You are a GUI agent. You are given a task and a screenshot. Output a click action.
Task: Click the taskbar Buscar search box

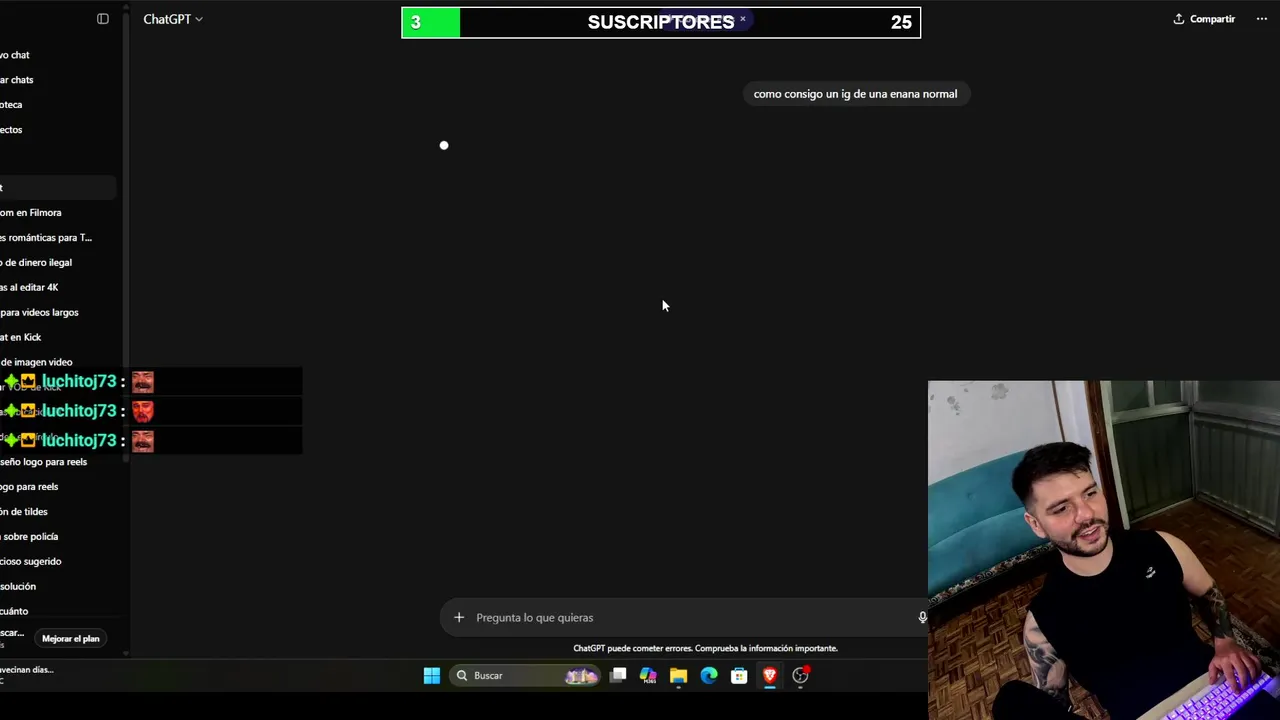(x=526, y=676)
